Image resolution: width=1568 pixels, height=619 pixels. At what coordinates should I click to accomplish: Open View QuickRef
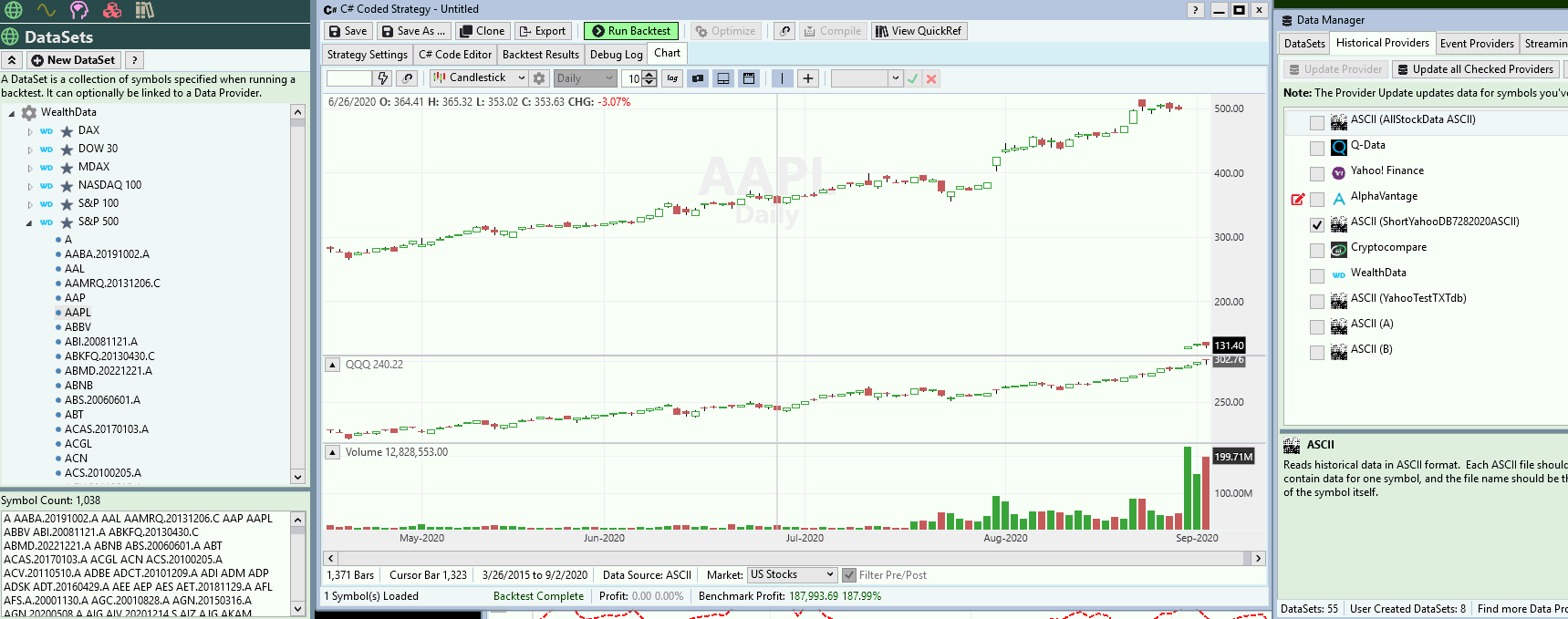tap(919, 31)
